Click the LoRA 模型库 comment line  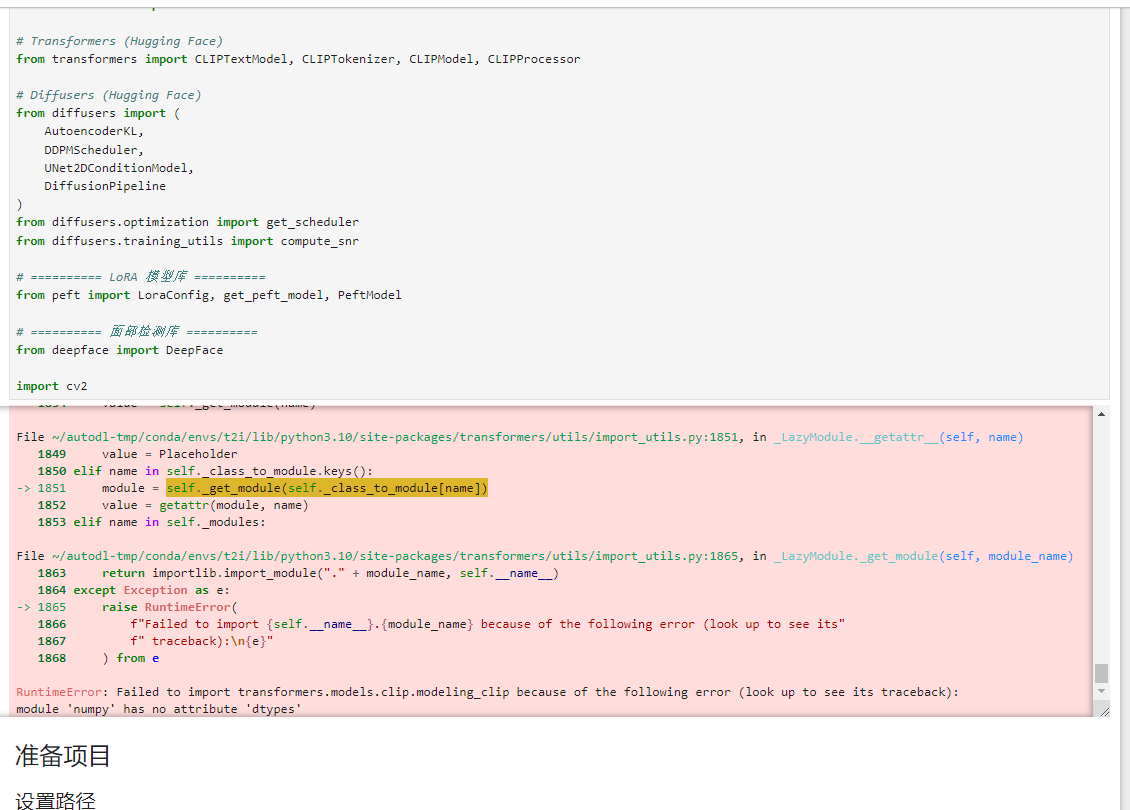pyautogui.click(x=141, y=277)
